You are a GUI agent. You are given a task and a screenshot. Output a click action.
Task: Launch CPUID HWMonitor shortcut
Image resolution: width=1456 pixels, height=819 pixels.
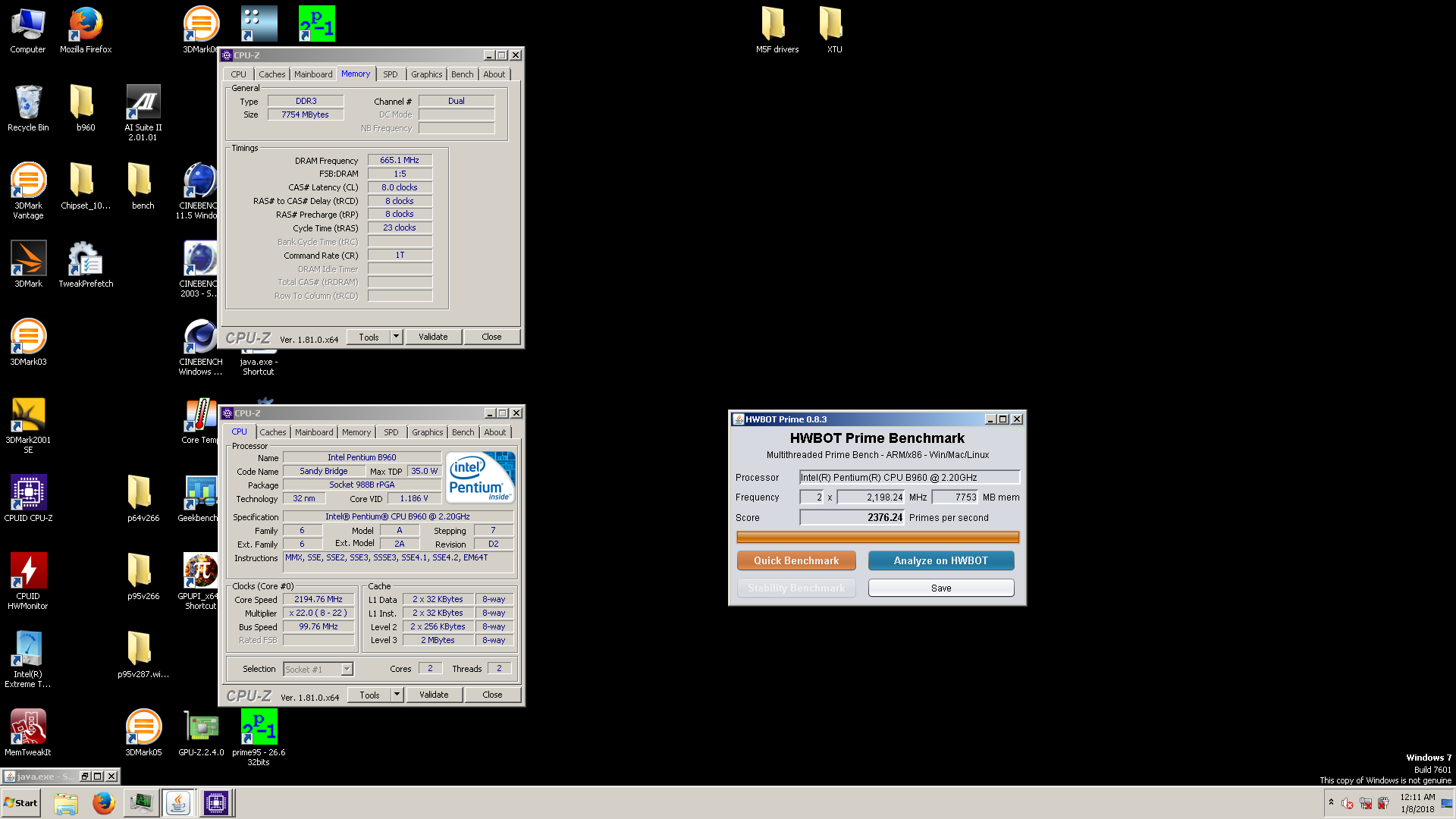(x=28, y=581)
